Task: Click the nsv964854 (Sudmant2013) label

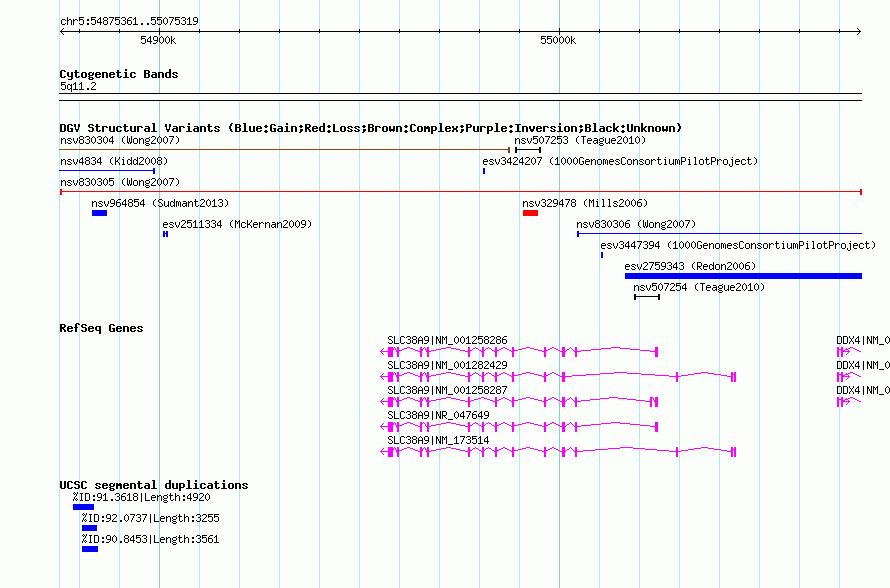Action: [160, 203]
